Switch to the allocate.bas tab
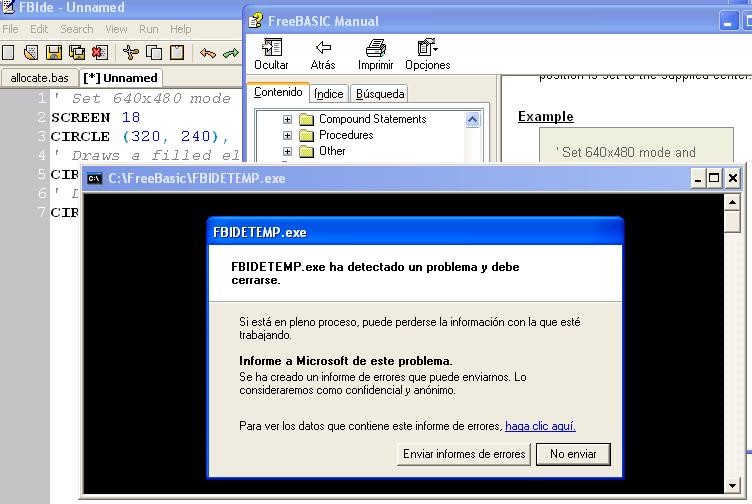752x504 pixels. [x=39, y=78]
